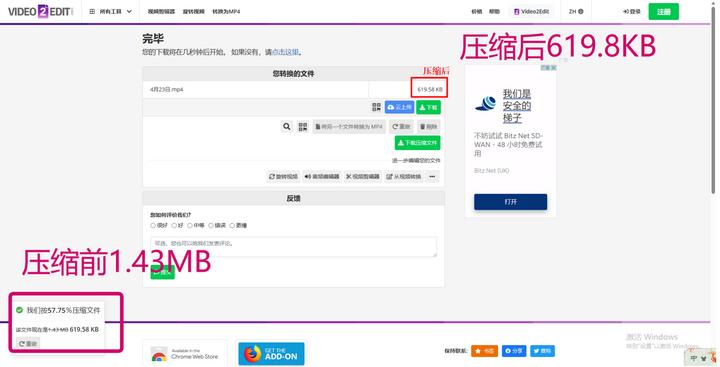Open the 视频剪辑器 nav item
The width and height of the screenshot is (720, 367).
click(x=161, y=11)
